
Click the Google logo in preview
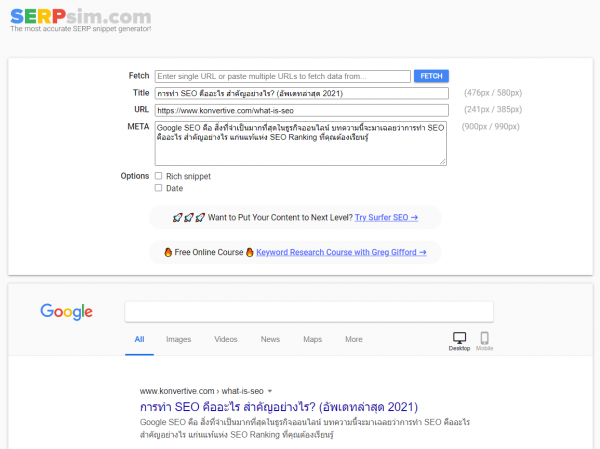click(67, 312)
